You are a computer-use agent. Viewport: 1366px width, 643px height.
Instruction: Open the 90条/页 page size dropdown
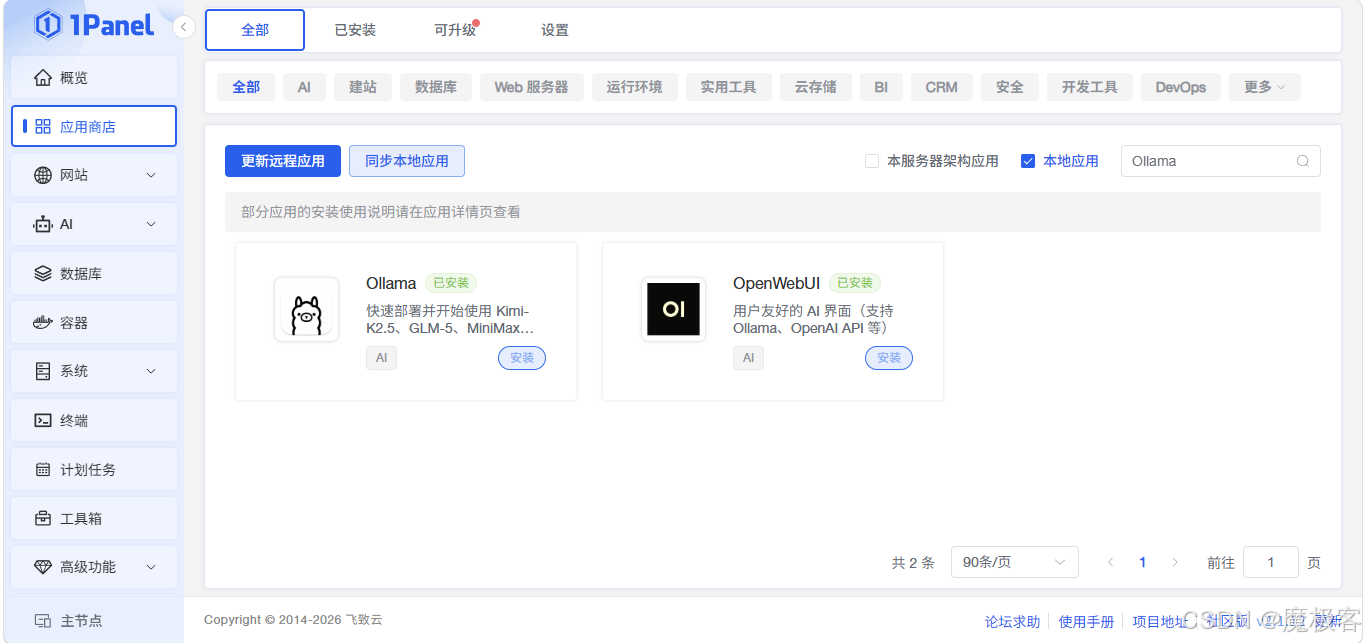click(x=1014, y=562)
